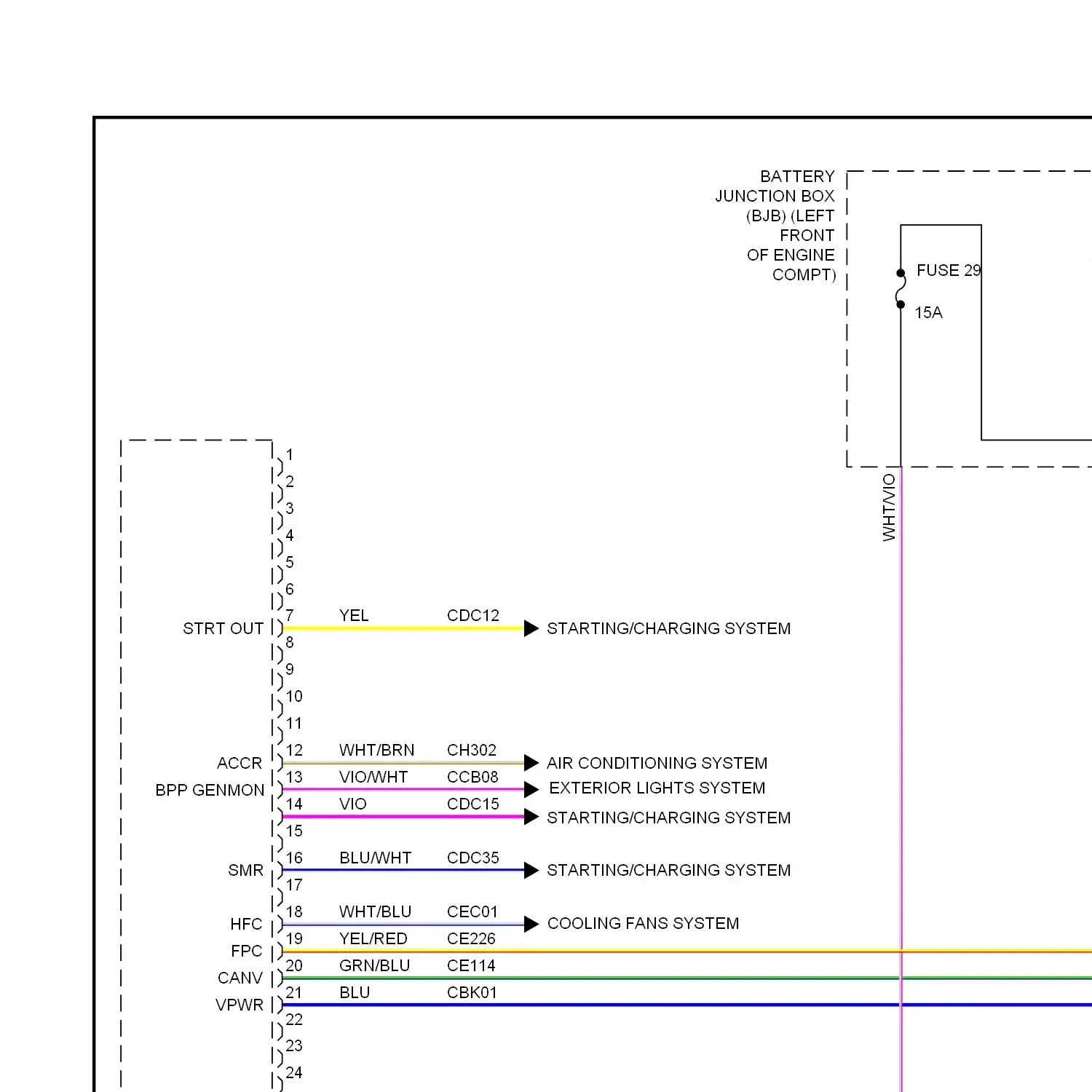
Task: Click the arrowhead on the WHT/BRN wire
Action: coord(531,763)
